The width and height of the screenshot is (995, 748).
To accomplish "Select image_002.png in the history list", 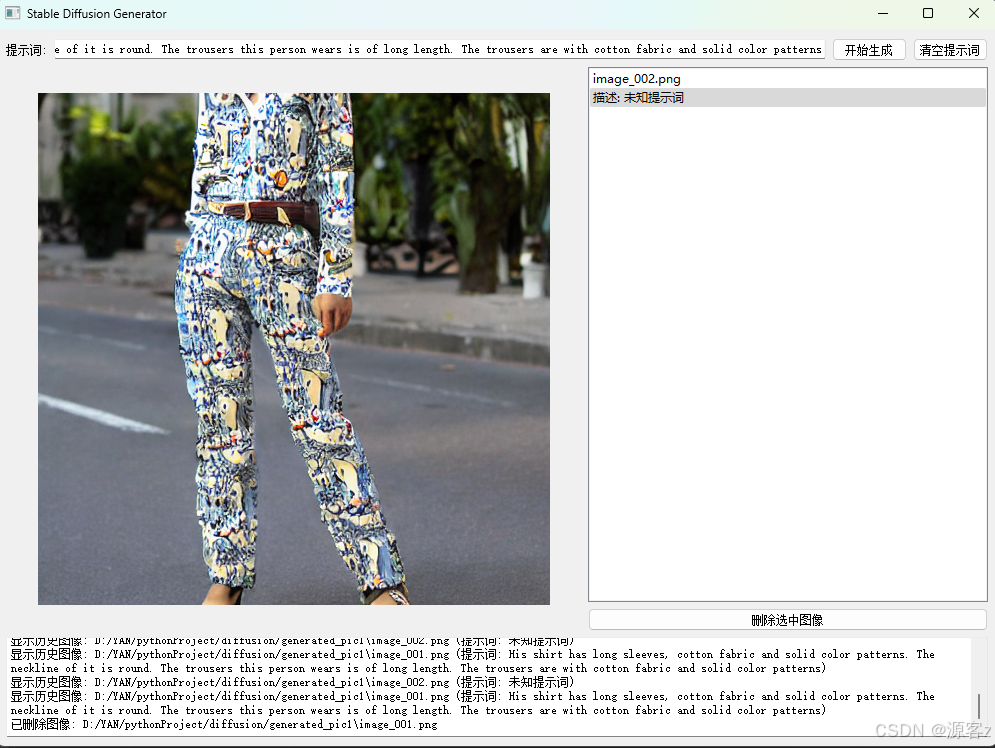I will tap(787, 79).
